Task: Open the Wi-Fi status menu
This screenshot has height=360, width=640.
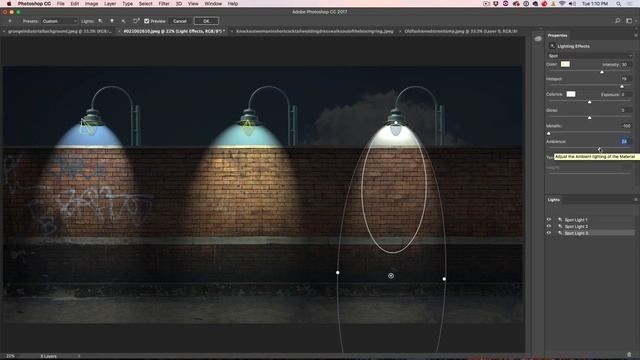Action: 562,4
